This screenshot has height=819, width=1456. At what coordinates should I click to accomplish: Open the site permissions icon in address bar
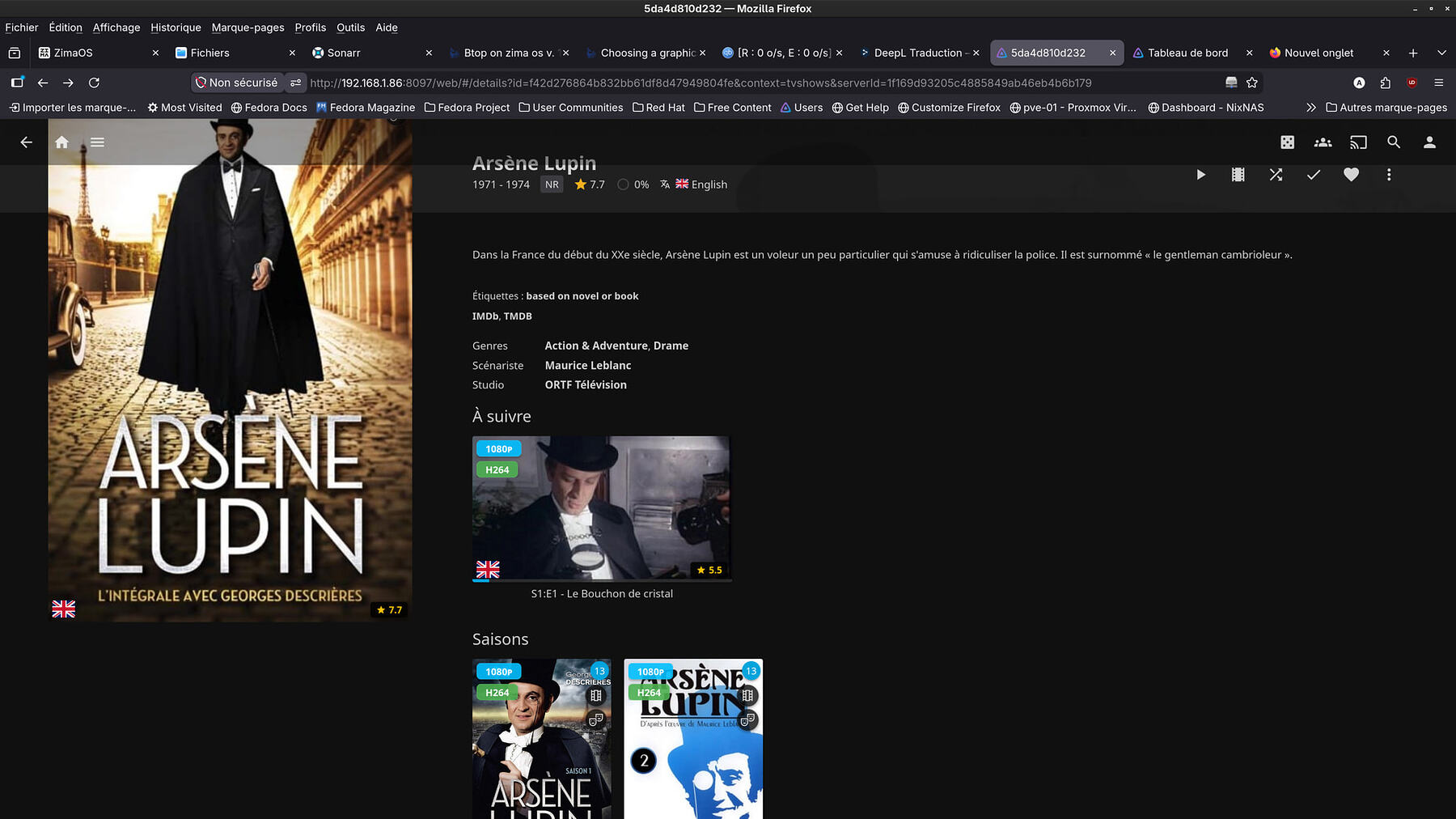(x=296, y=83)
